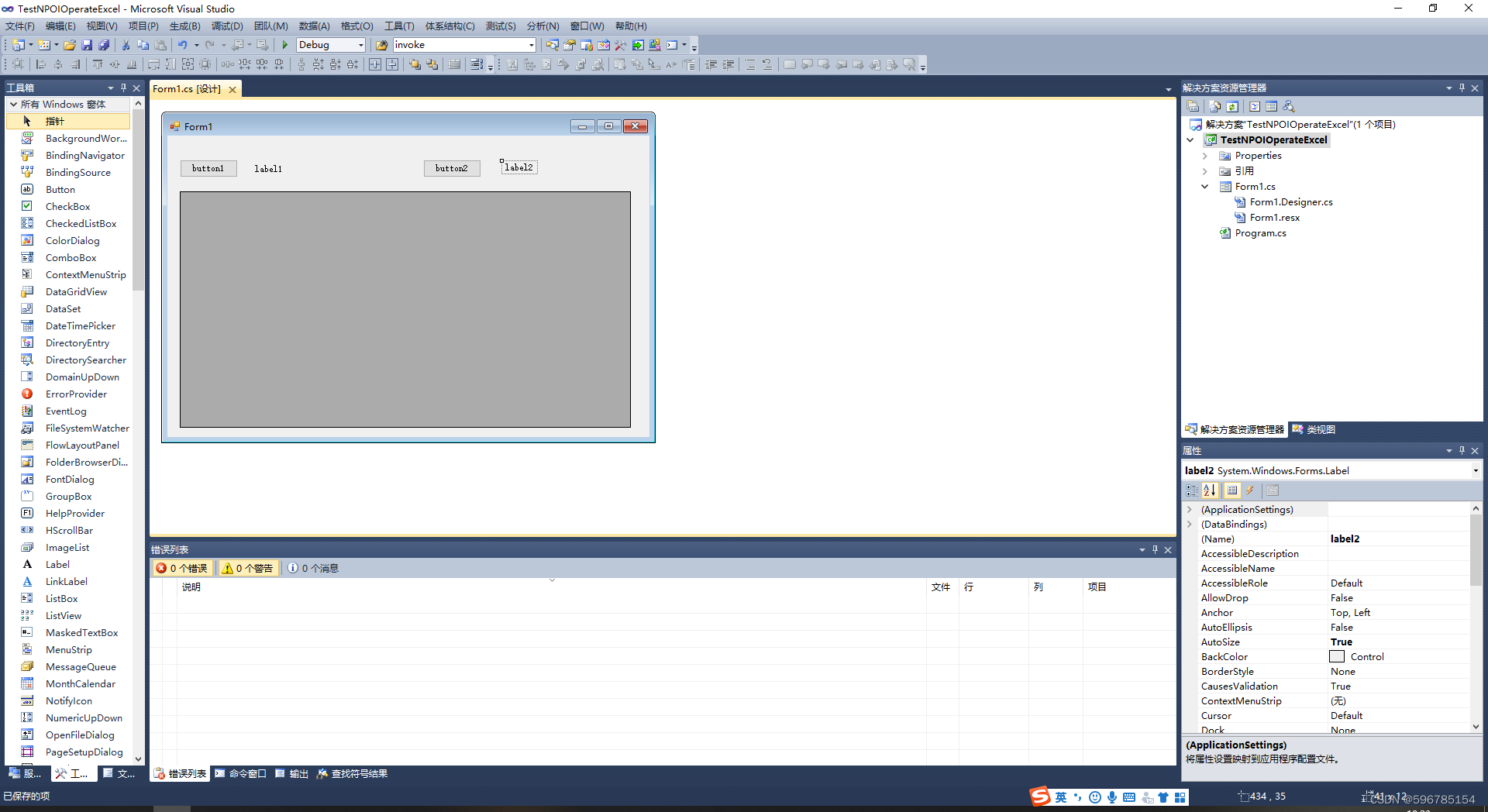
Task: Start debugging with the green play arrow
Action: pos(285,45)
